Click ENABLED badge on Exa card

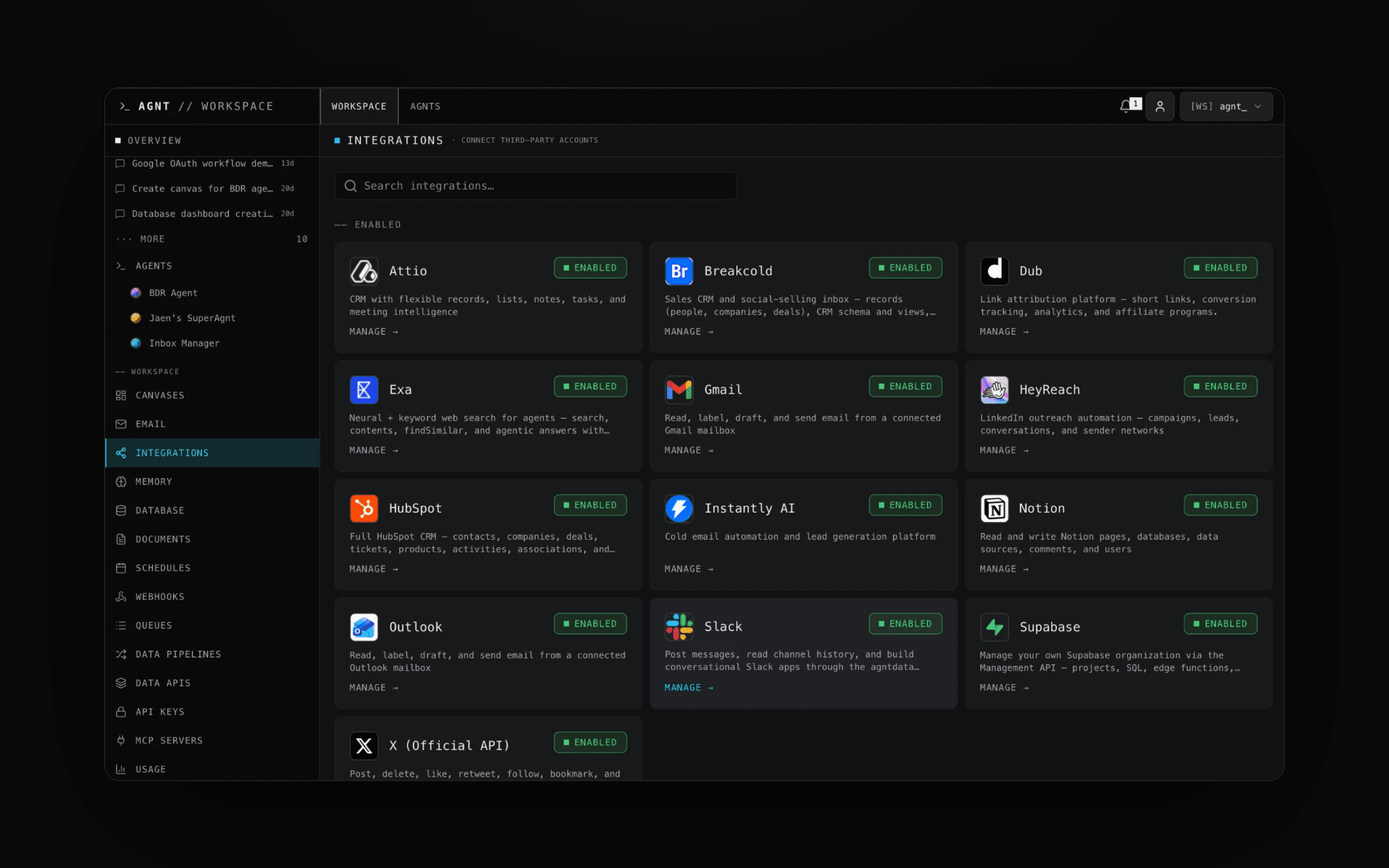point(590,386)
